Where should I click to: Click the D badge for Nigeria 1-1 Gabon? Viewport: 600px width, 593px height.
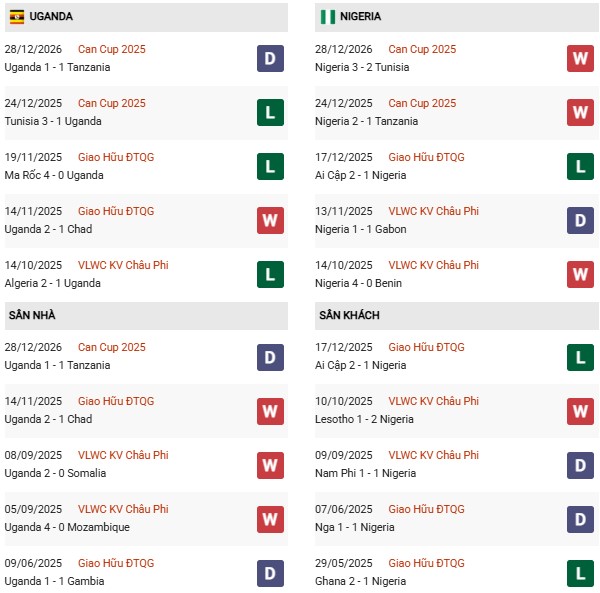(580, 220)
